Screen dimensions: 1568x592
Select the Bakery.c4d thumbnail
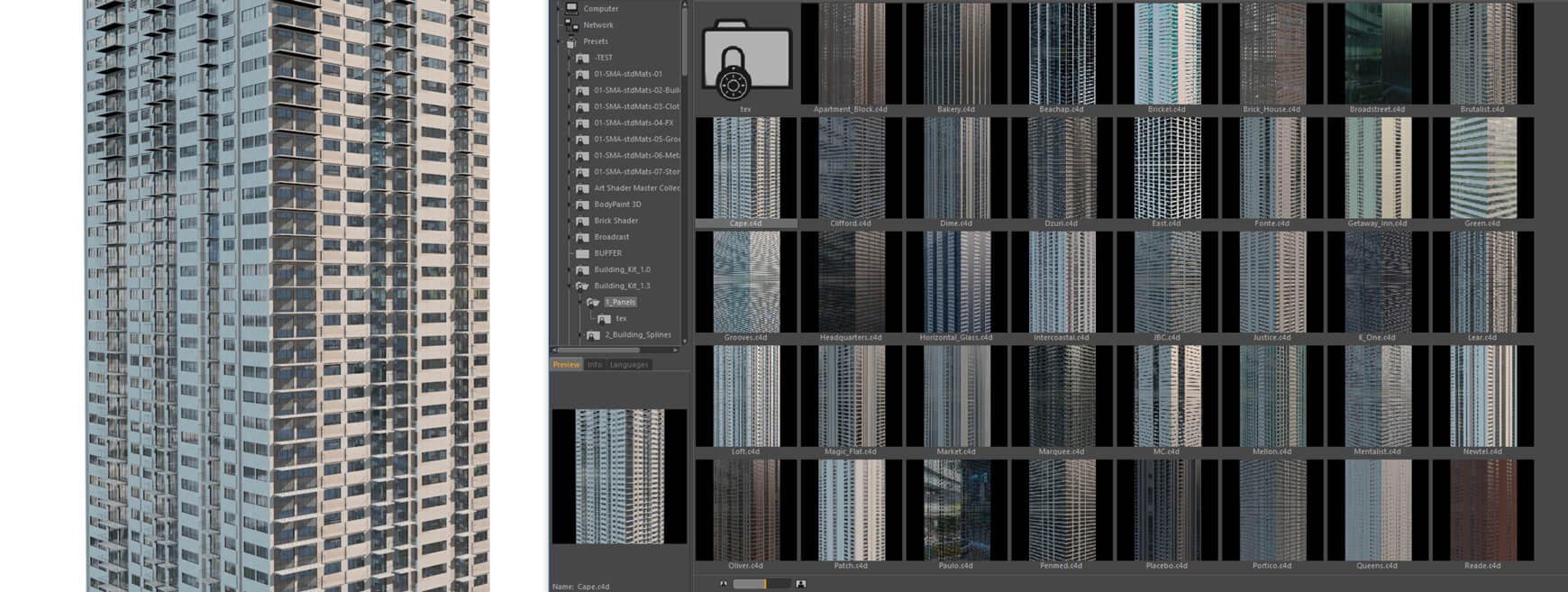[956, 53]
